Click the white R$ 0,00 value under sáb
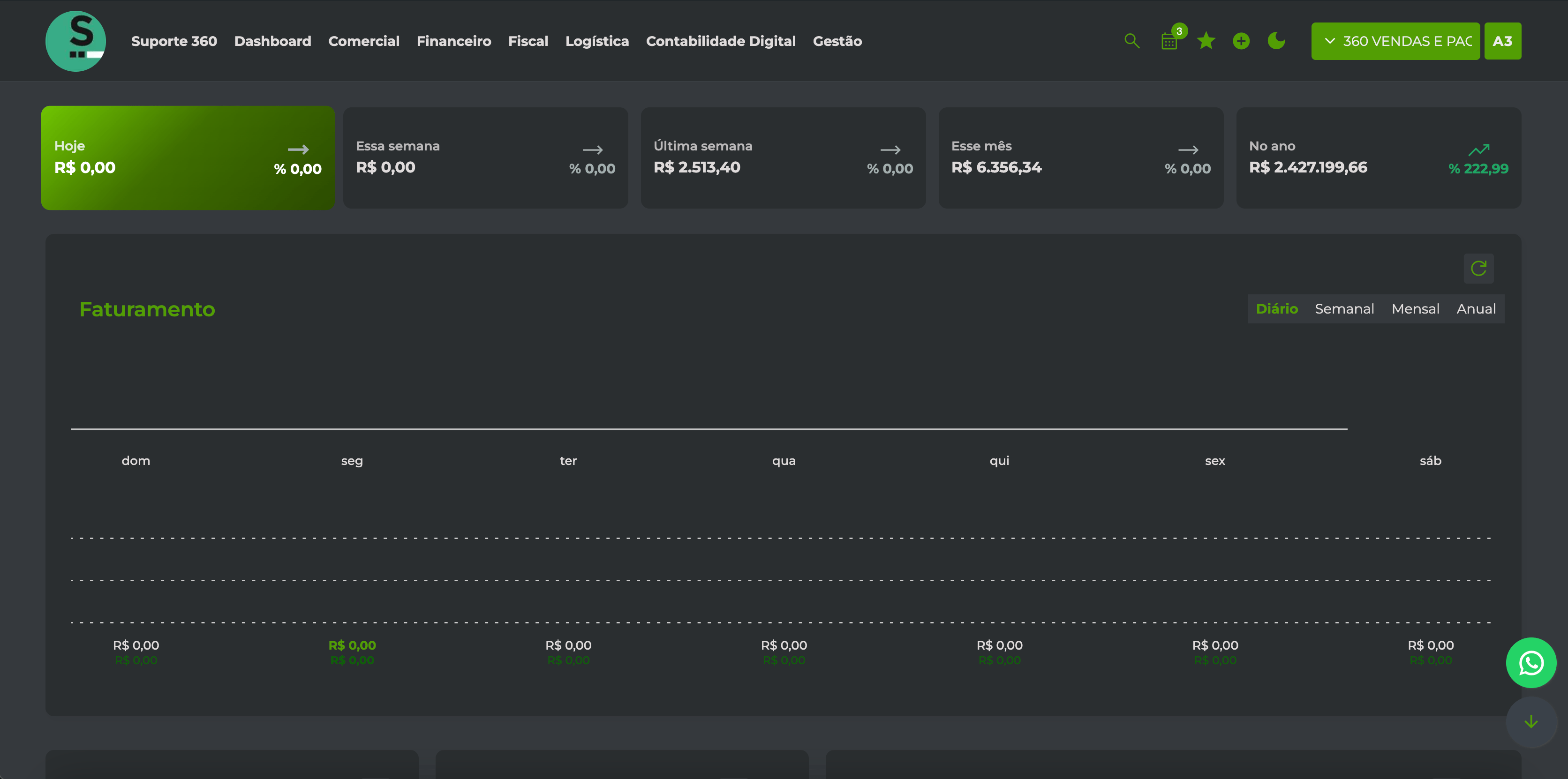This screenshot has height=779, width=1568. click(x=1431, y=645)
